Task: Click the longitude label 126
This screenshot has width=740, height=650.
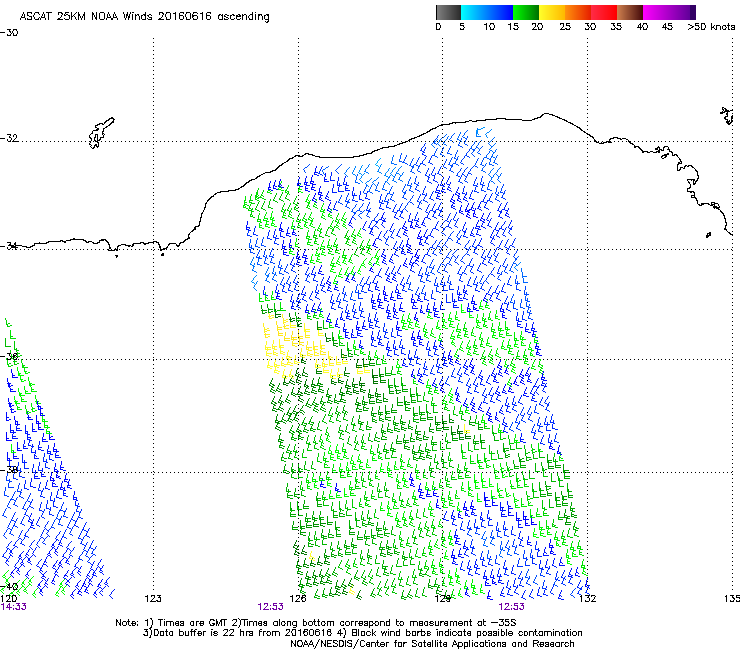Action: point(298,599)
